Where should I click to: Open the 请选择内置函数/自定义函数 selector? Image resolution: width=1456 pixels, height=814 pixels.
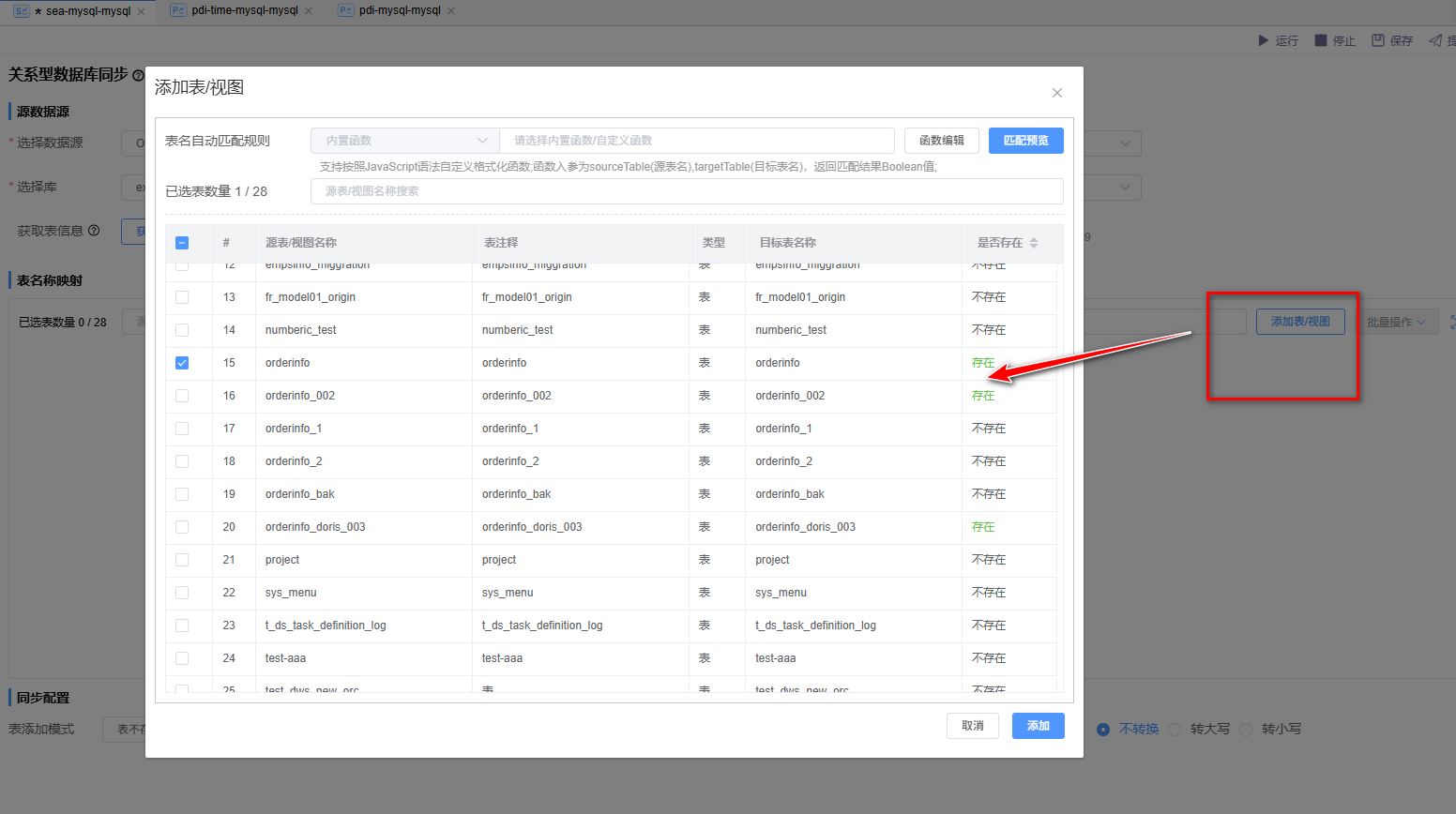tap(696, 141)
